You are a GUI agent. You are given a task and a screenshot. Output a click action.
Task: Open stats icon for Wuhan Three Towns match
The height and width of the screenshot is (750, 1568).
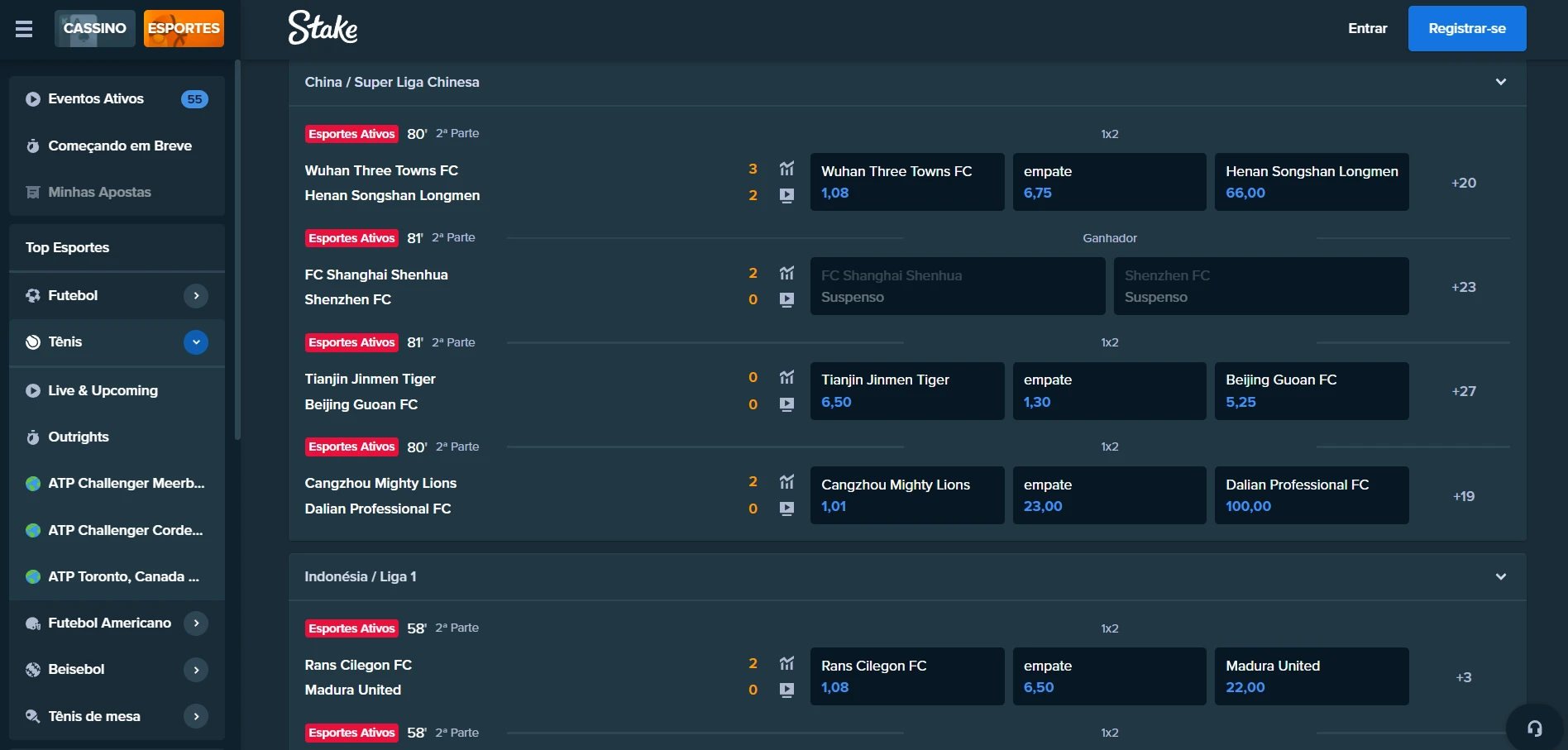coord(786,169)
